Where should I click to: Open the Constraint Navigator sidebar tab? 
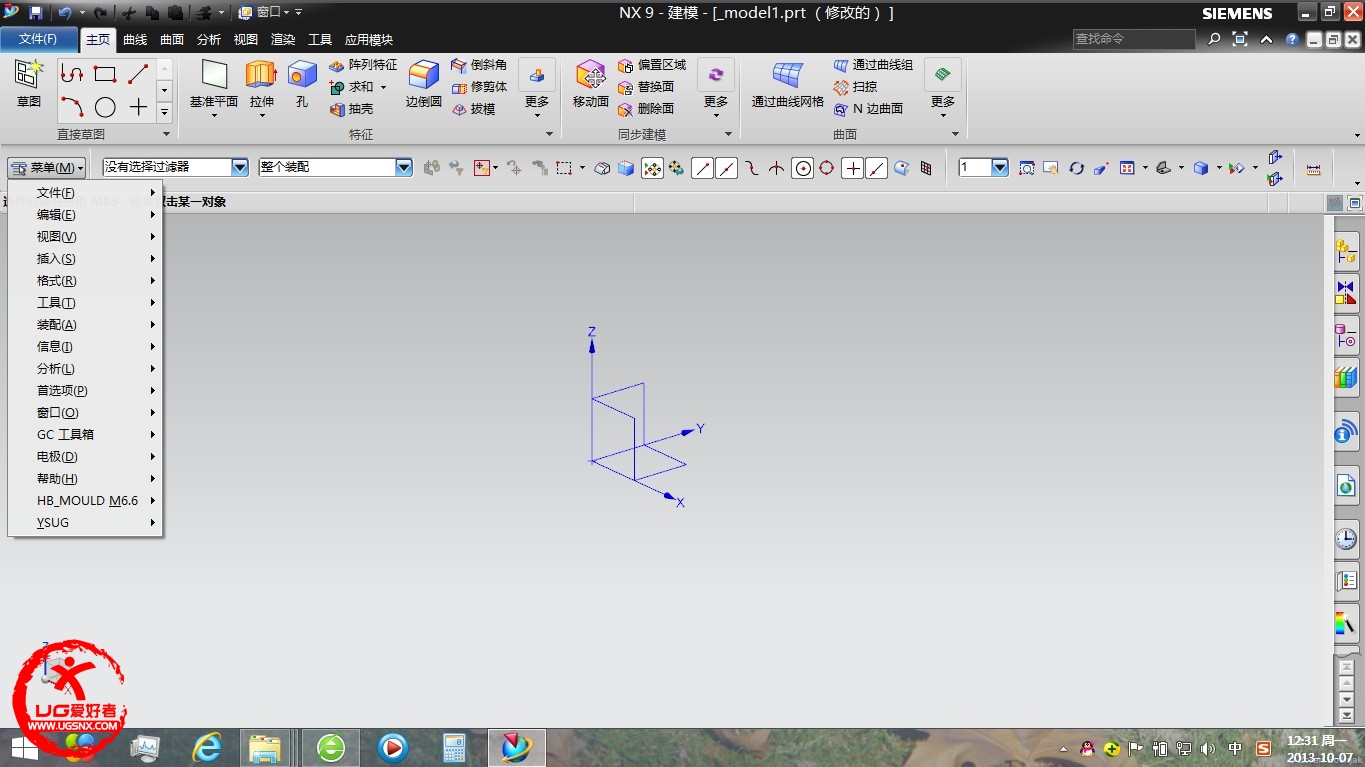point(1346,293)
